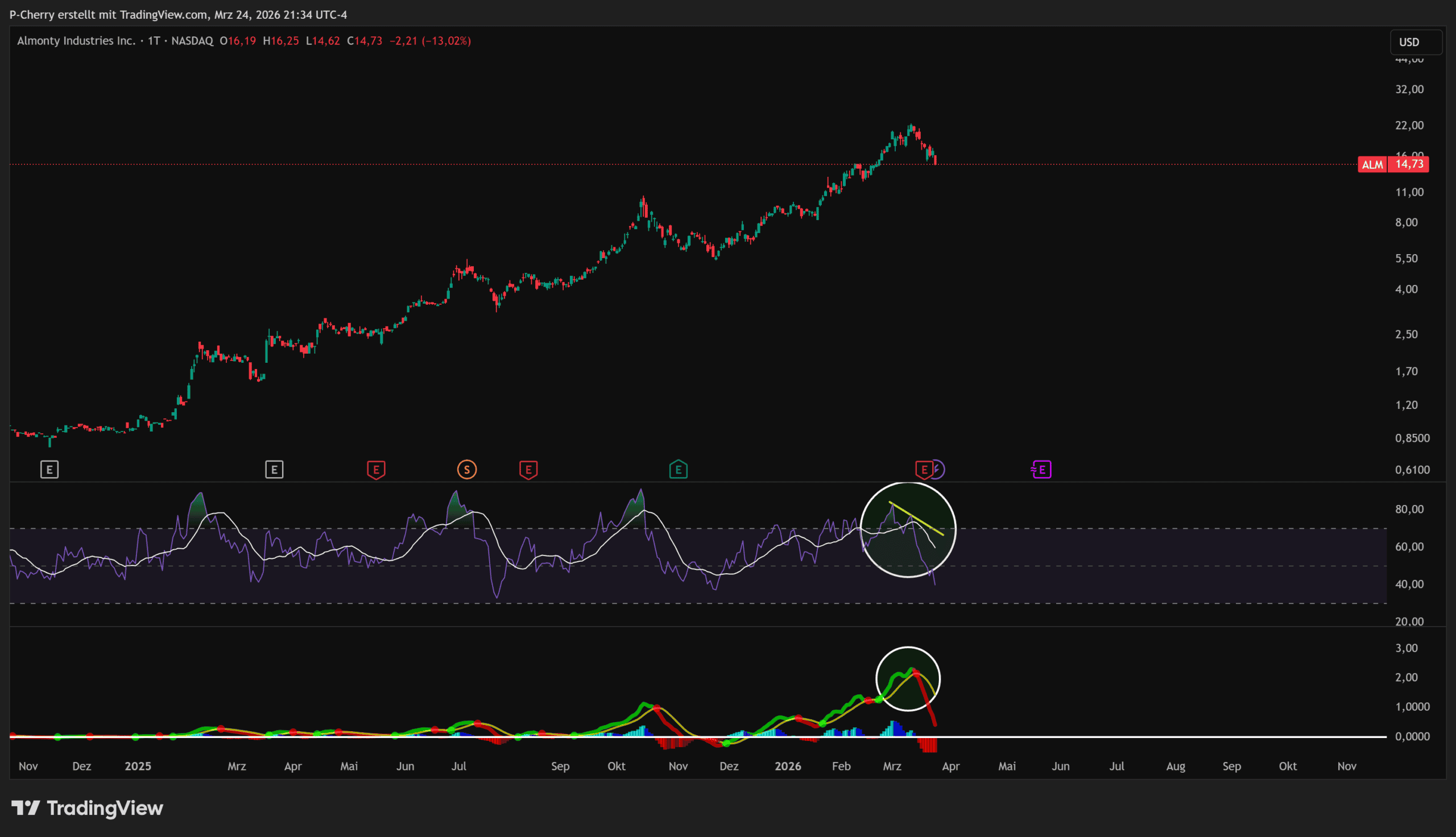This screenshot has width=1456, height=837.
Task: Click the Almonty Industries Inc. symbol title
Action: 76,41
